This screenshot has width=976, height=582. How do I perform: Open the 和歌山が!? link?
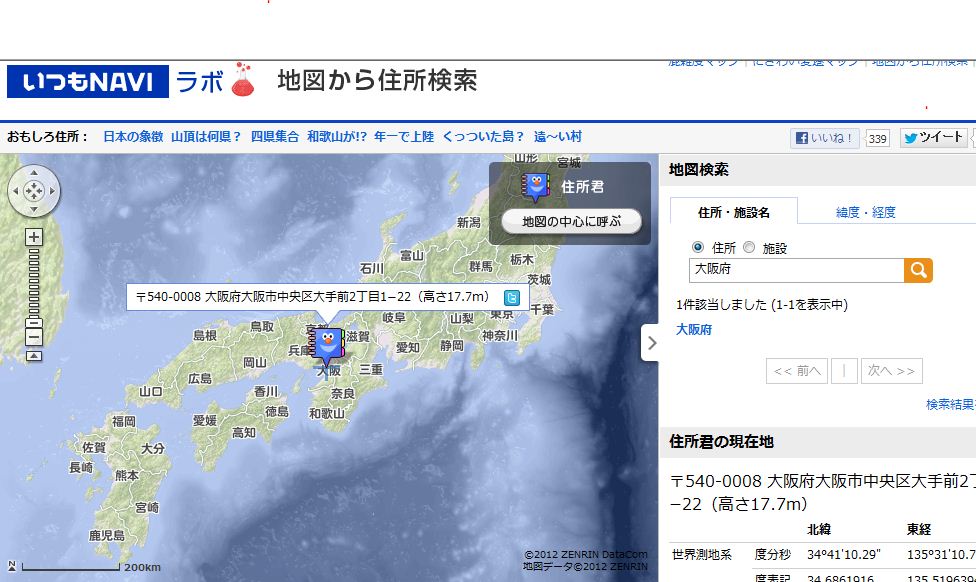(337, 136)
